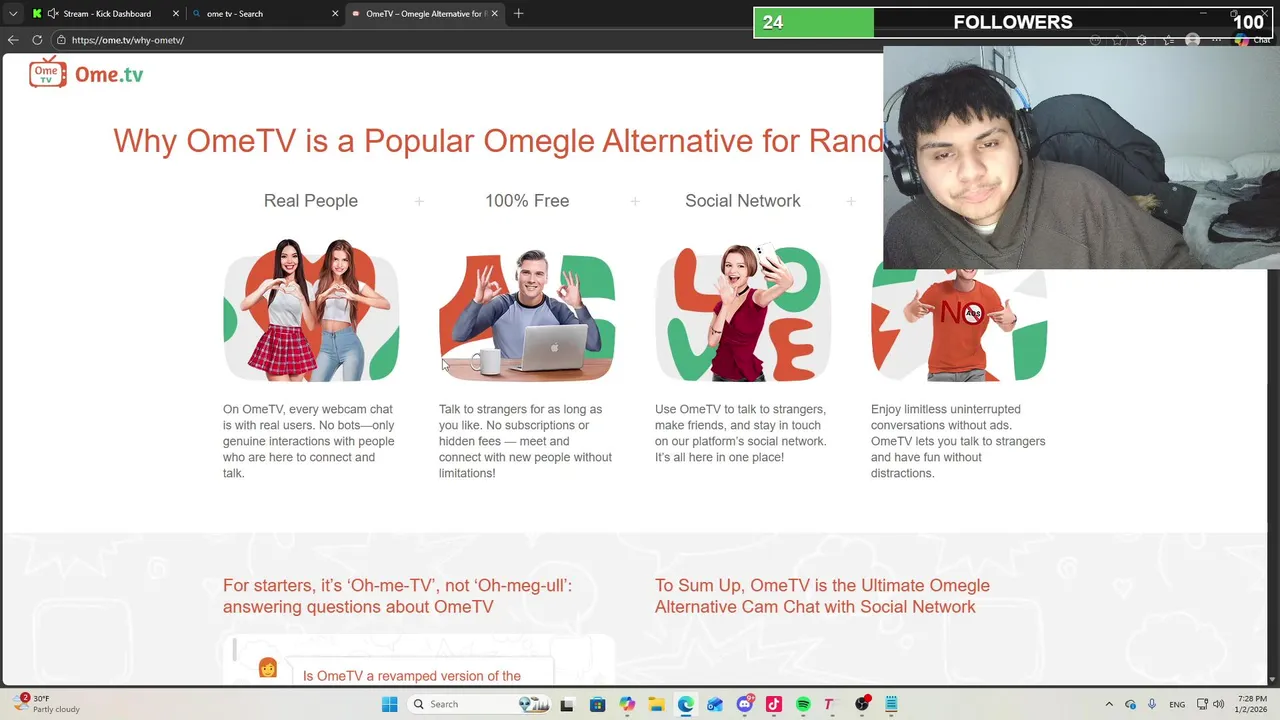Viewport: 1280px width, 720px height.
Task: Click the microphone in-use tray icon
Action: point(1152,704)
